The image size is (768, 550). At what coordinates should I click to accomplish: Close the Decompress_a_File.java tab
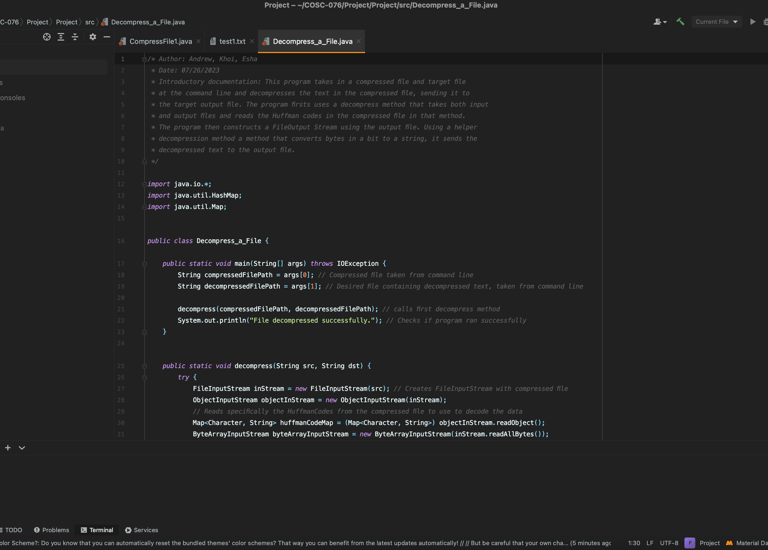359,41
